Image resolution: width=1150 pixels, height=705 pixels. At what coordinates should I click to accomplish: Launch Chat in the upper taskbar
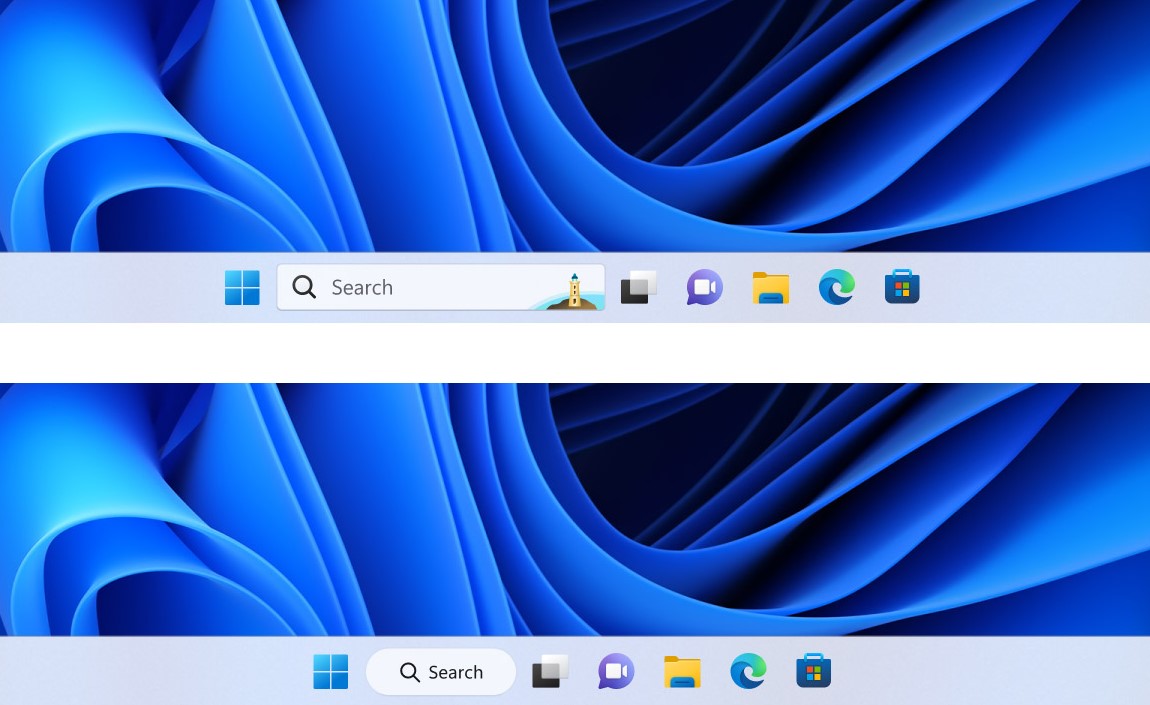coord(705,288)
